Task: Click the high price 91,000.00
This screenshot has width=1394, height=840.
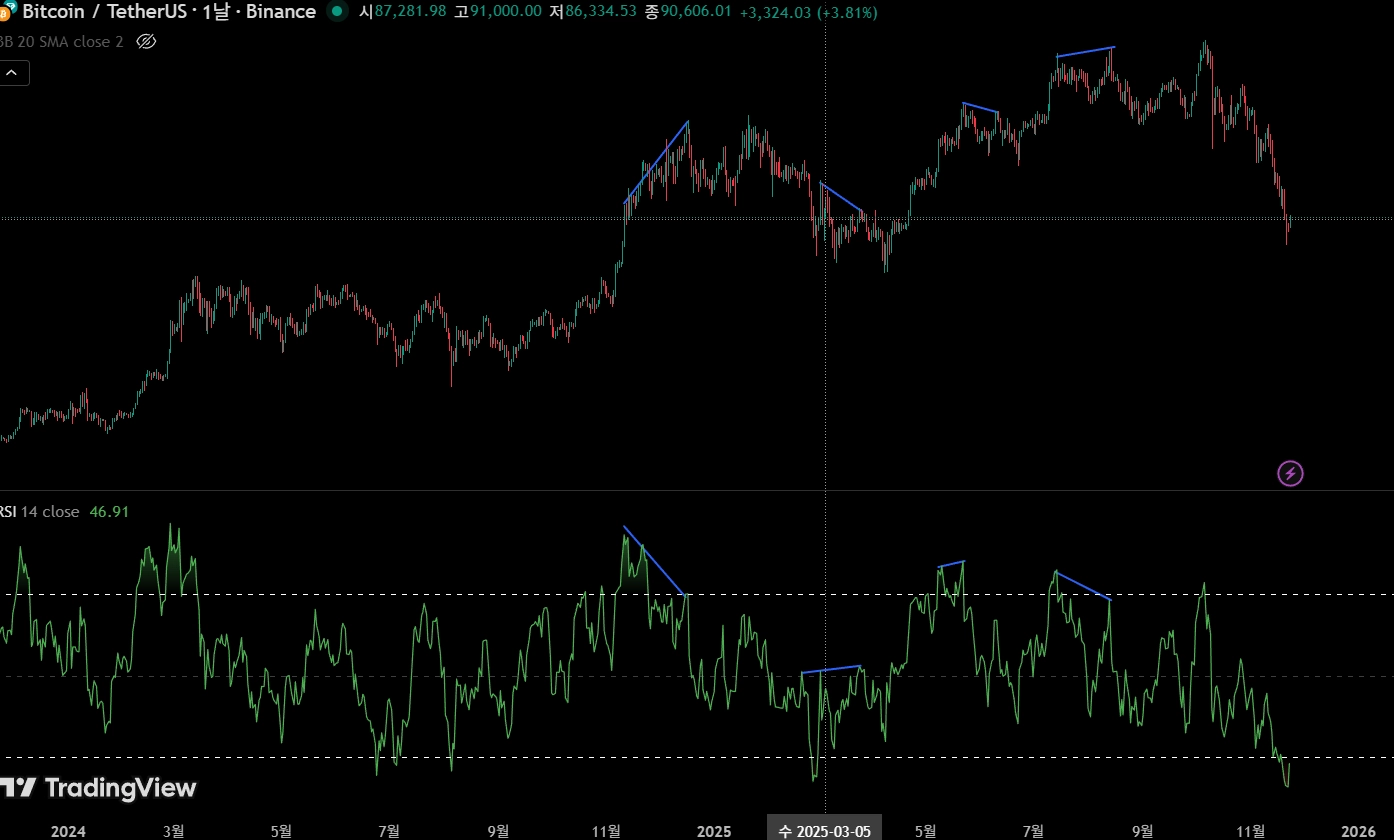Action: [x=506, y=12]
